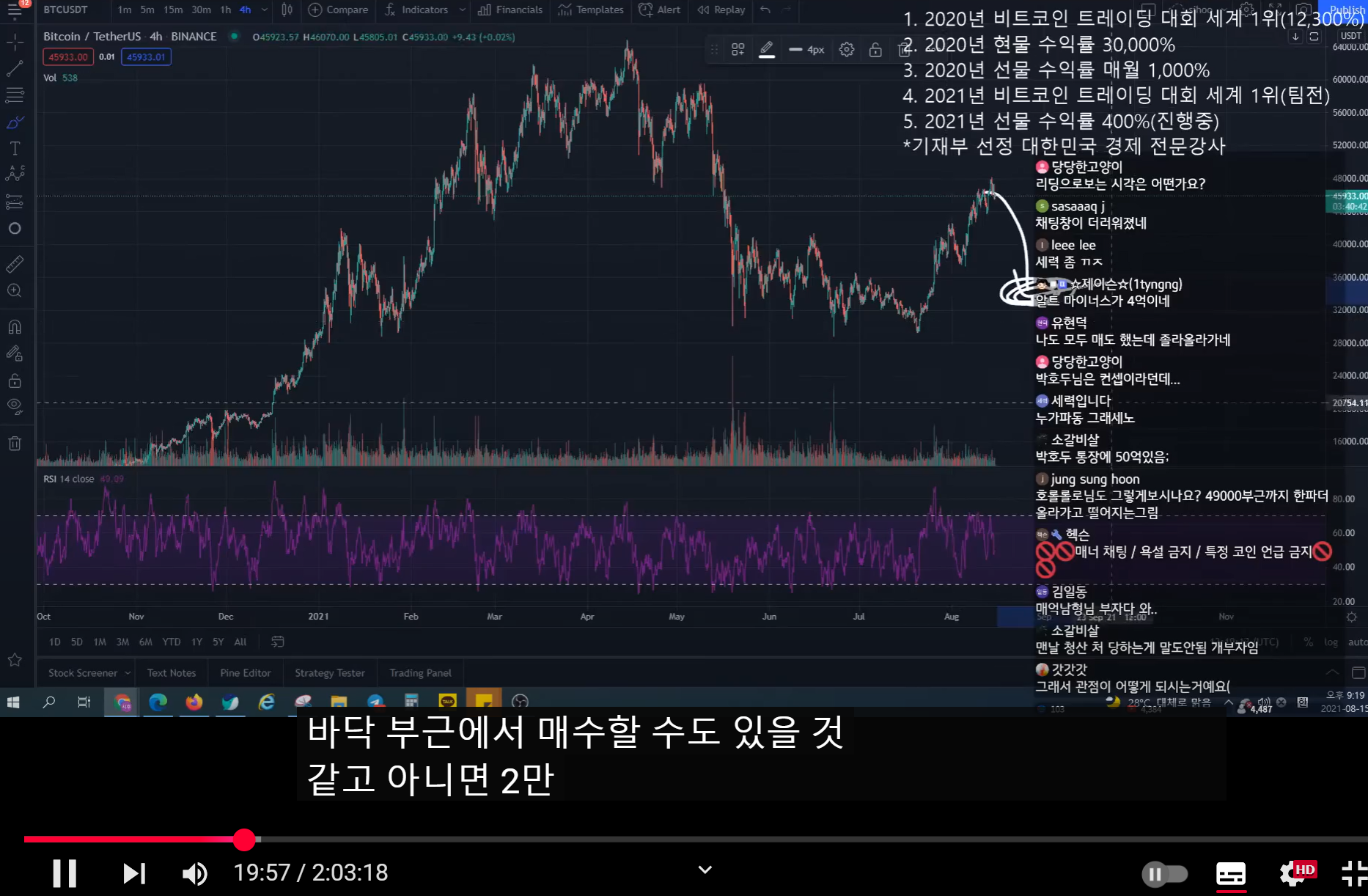
Task: Click the BTCUSDT symbol search field
Action: [x=66, y=10]
